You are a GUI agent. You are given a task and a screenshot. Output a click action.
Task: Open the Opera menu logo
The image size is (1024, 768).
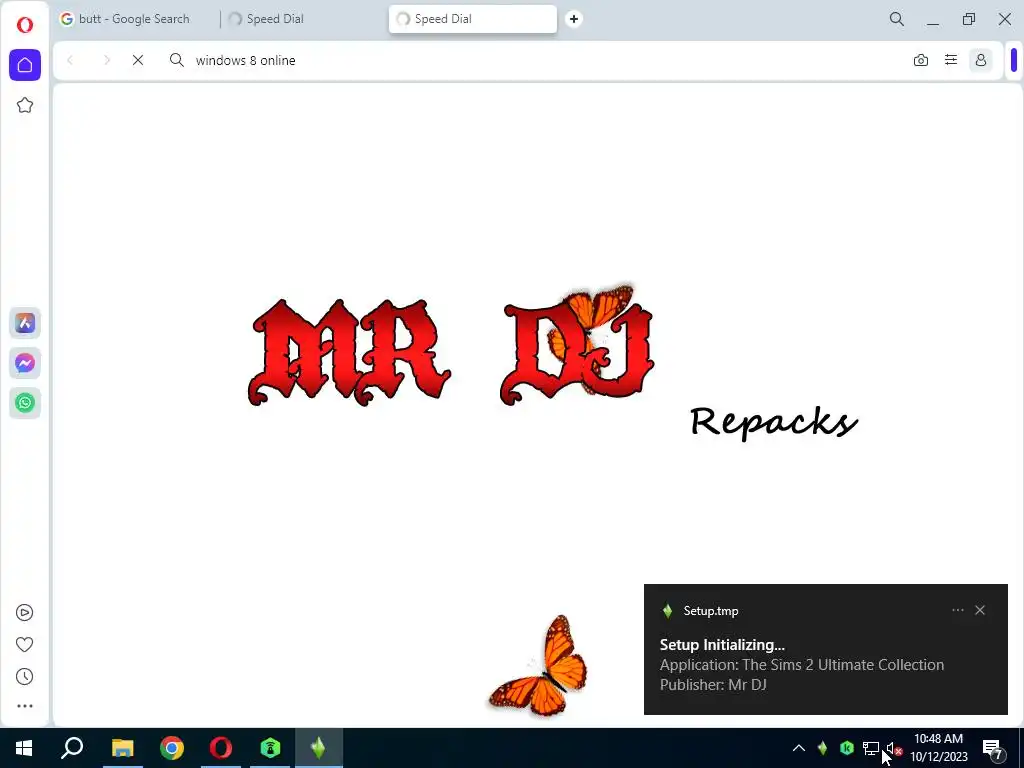tap(25, 25)
